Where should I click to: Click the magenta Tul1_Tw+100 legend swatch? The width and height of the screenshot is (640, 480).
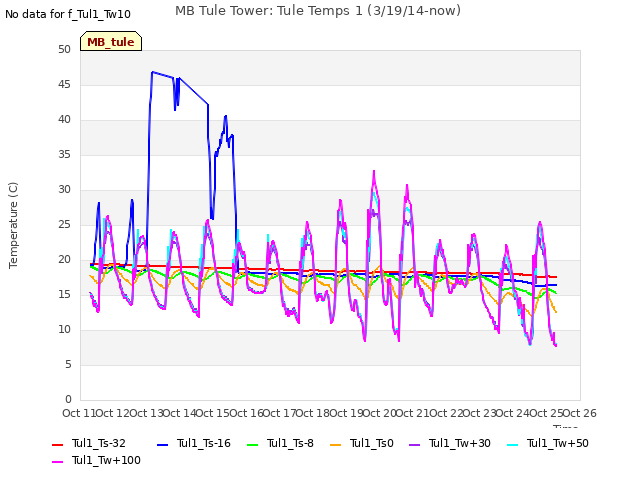click(58, 462)
